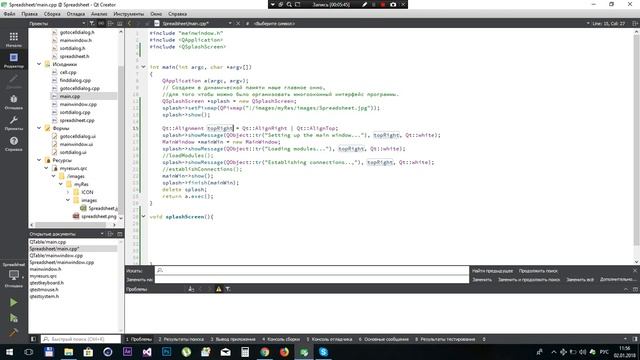Screen dimensions: 640x360
Task: Open the Help (Справка) mode
Action: click(x=13, y=144)
